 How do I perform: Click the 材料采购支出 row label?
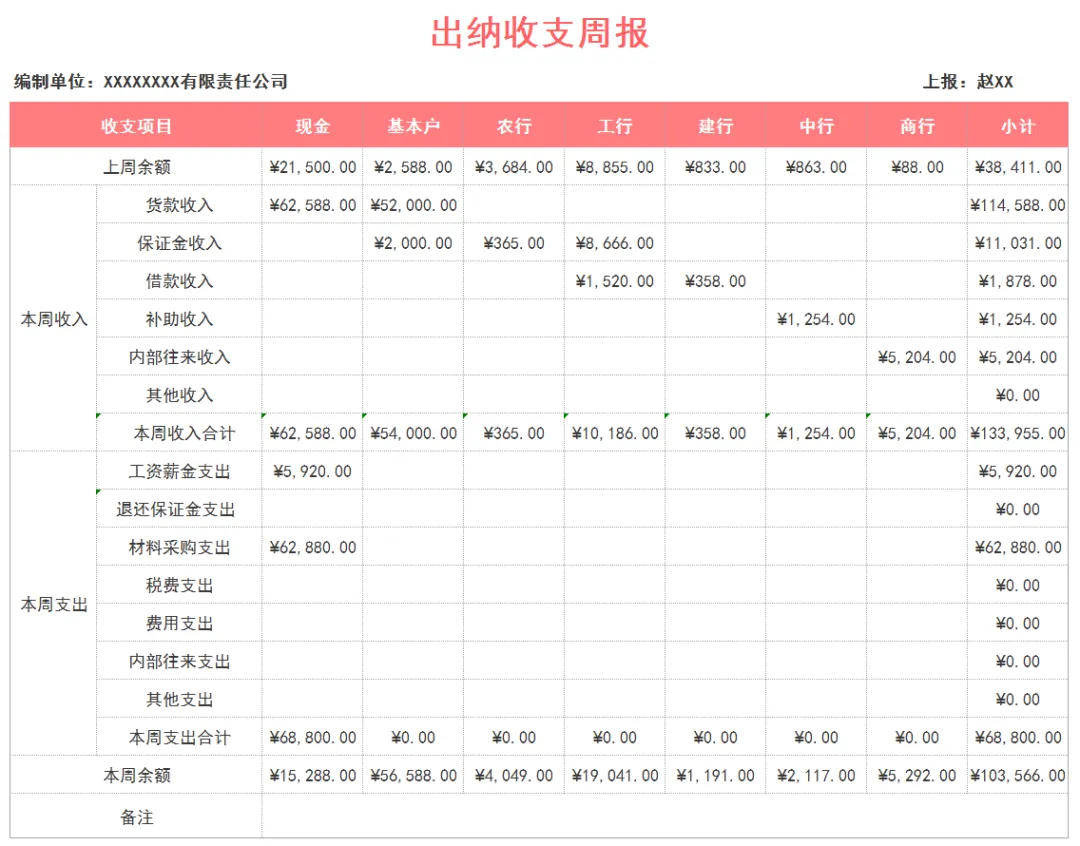[179, 547]
